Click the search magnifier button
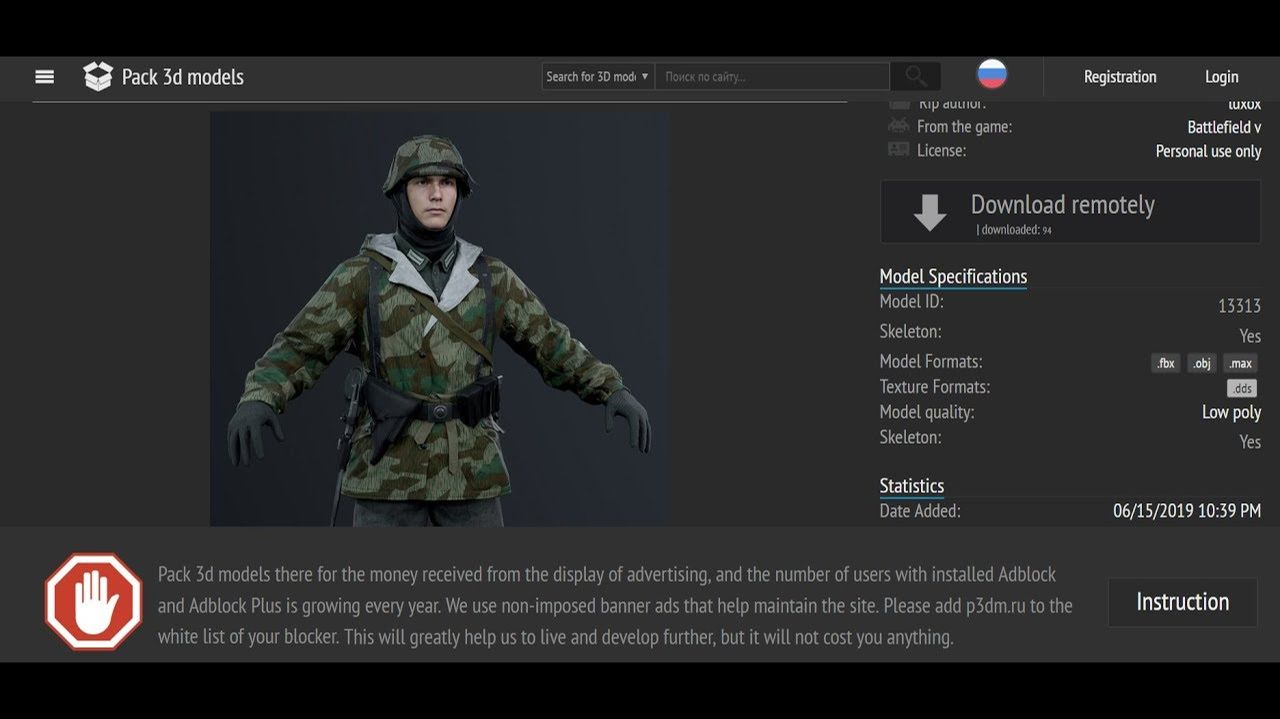The image size is (1280, 719). (x=916, y=77)
